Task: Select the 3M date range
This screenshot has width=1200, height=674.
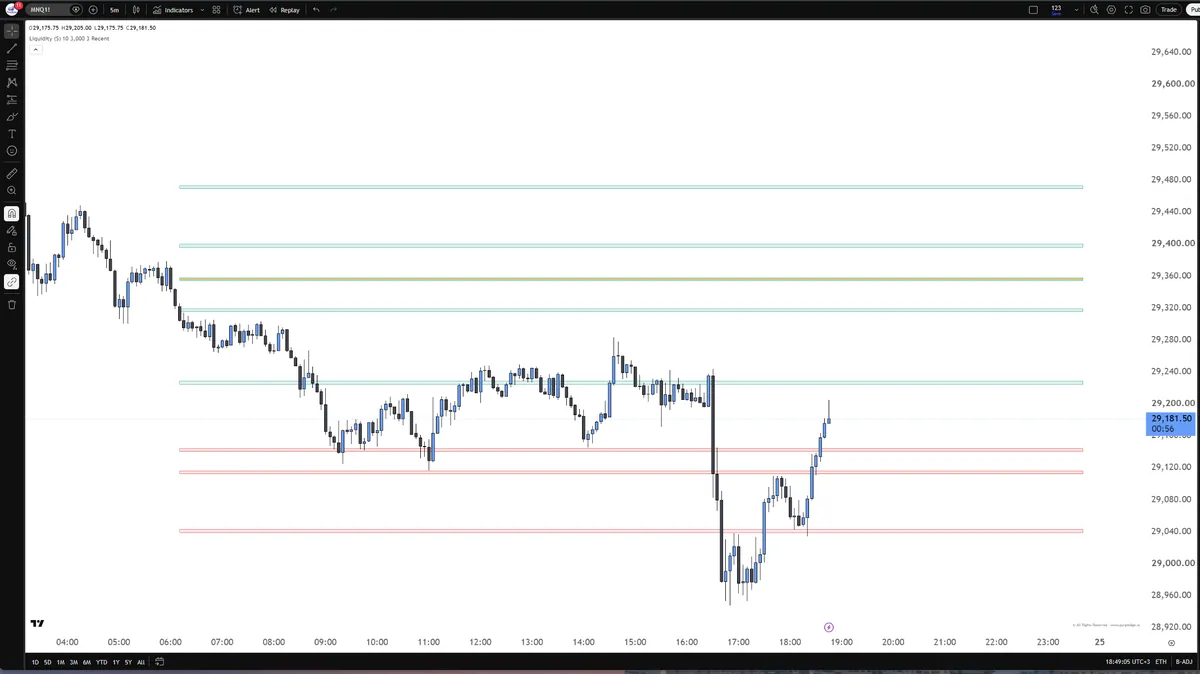Action: tap(74, 662)
